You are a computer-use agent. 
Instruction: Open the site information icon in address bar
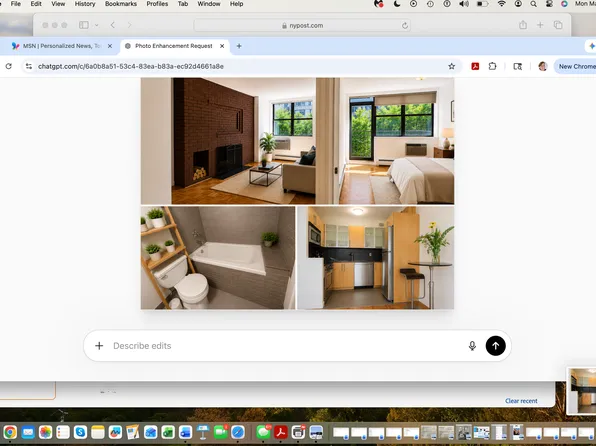tap(29, 66)
